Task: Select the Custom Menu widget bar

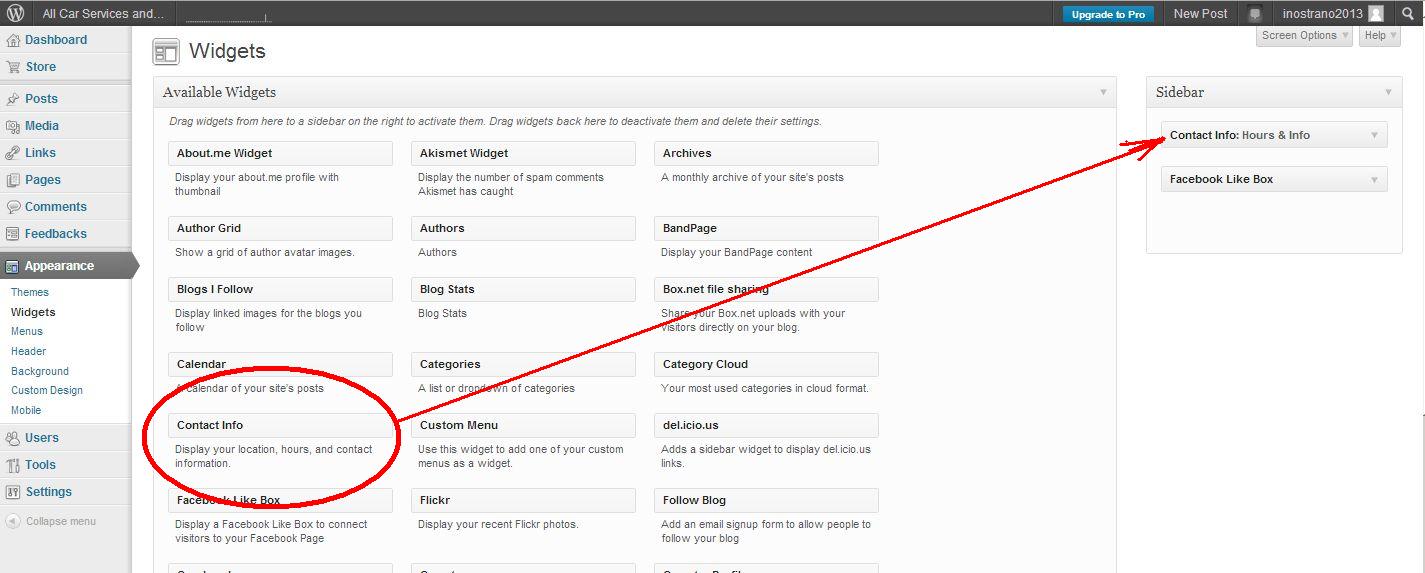Action: coord(523,425)
